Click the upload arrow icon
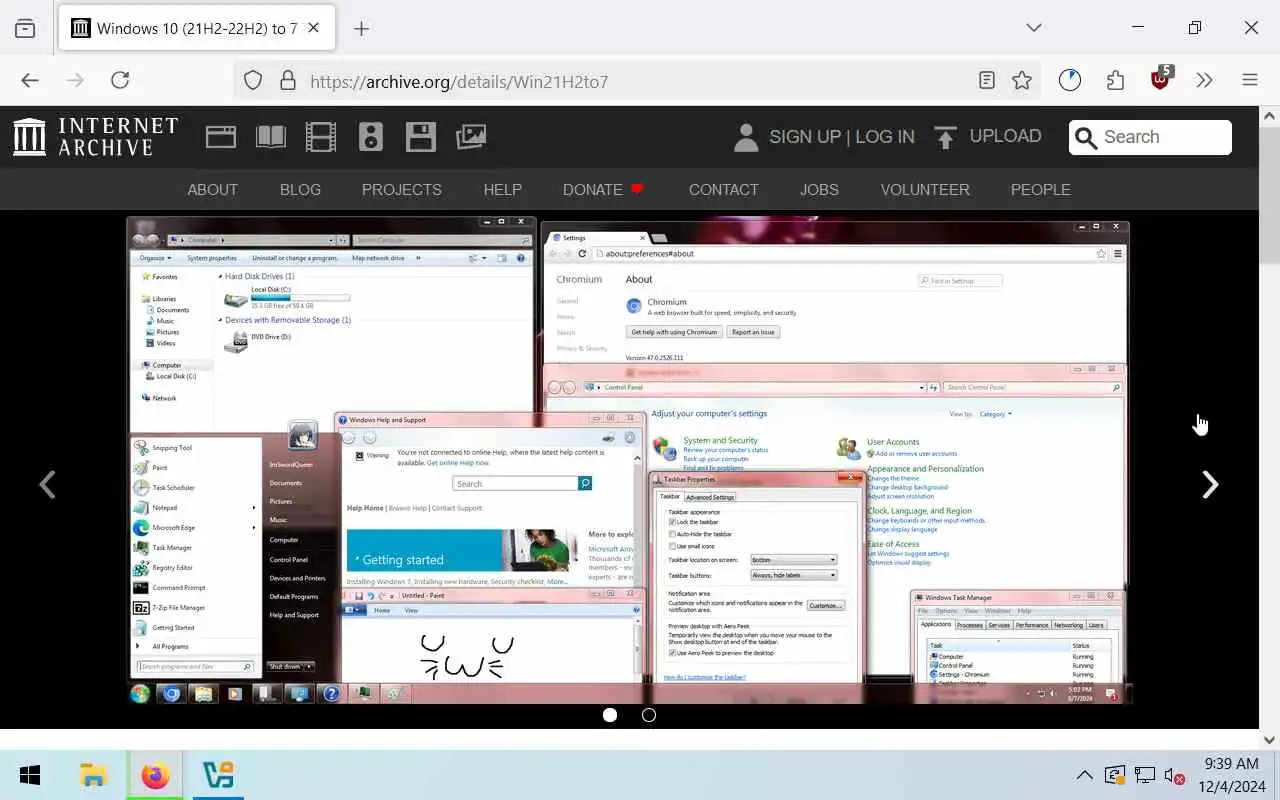 [x=946, y=137]
